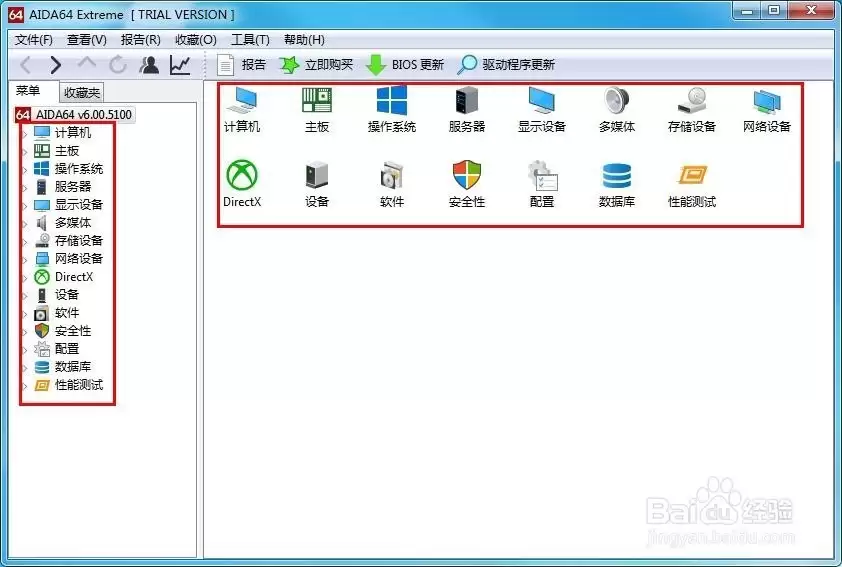The width and height of the screenshot is (842, 567).
Task: Click the BIOS 更新 toolbar button
Action: 404,65
